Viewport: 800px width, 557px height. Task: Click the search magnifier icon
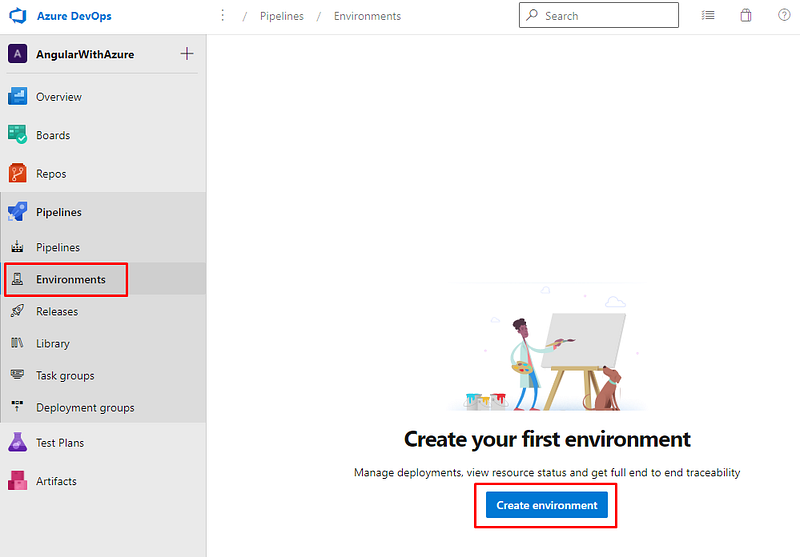coord(532,15)
